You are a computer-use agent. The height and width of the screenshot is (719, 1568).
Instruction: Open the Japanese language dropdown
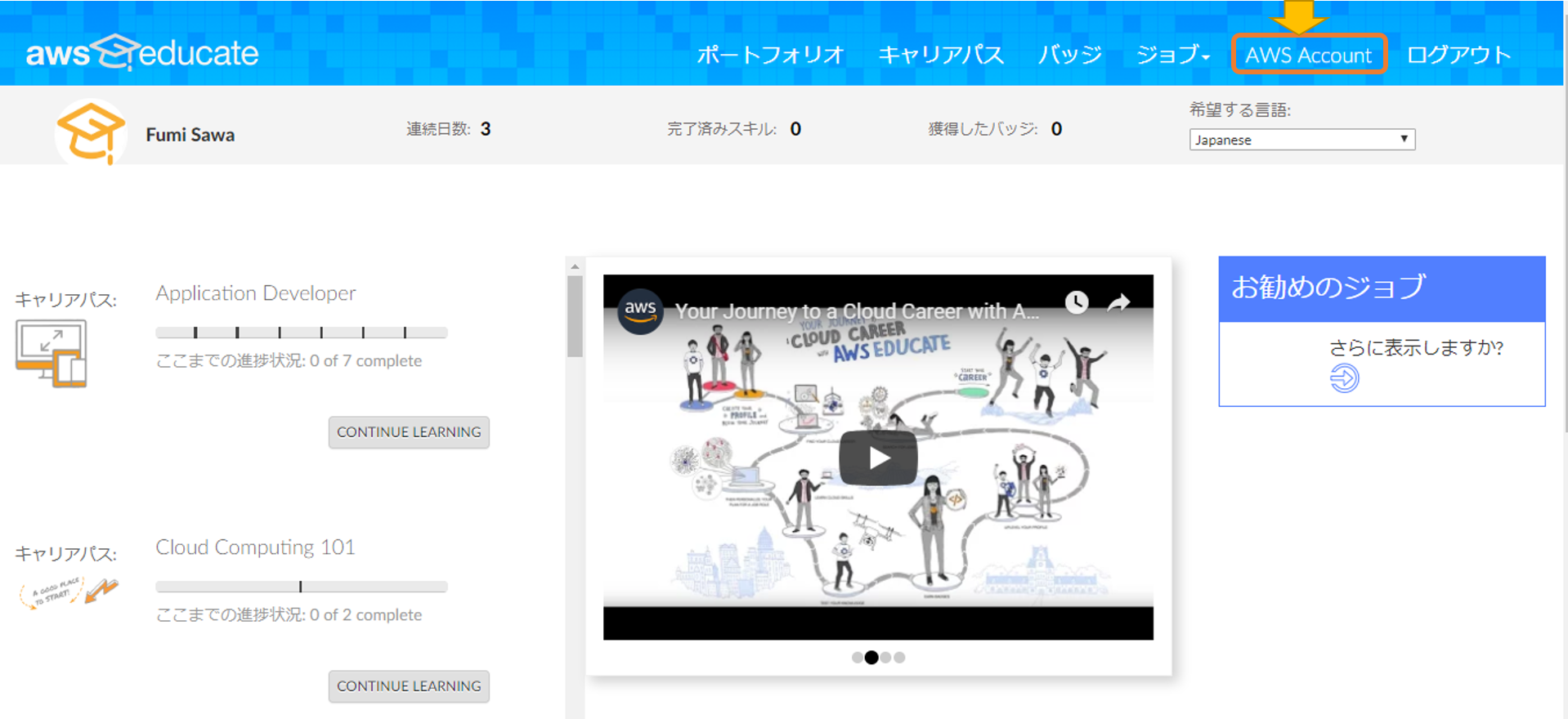coord(1301,140)
